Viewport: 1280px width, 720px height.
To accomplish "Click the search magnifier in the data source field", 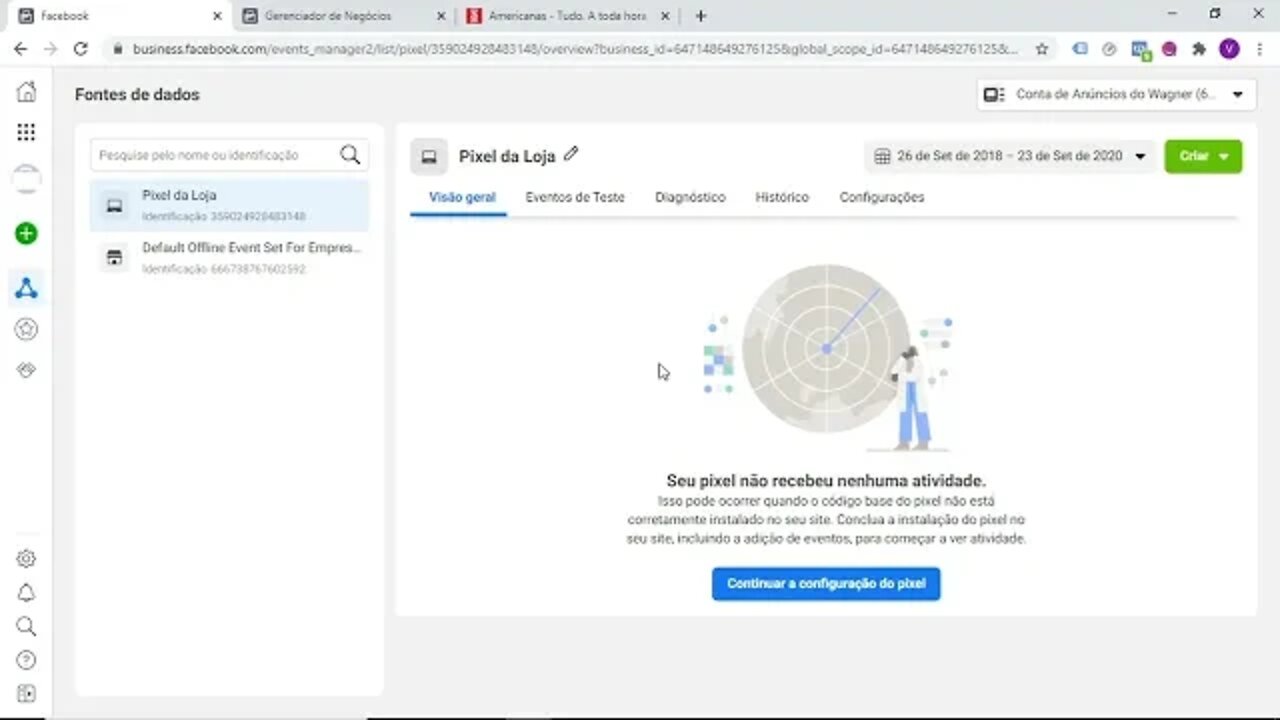I will [350, 155].
